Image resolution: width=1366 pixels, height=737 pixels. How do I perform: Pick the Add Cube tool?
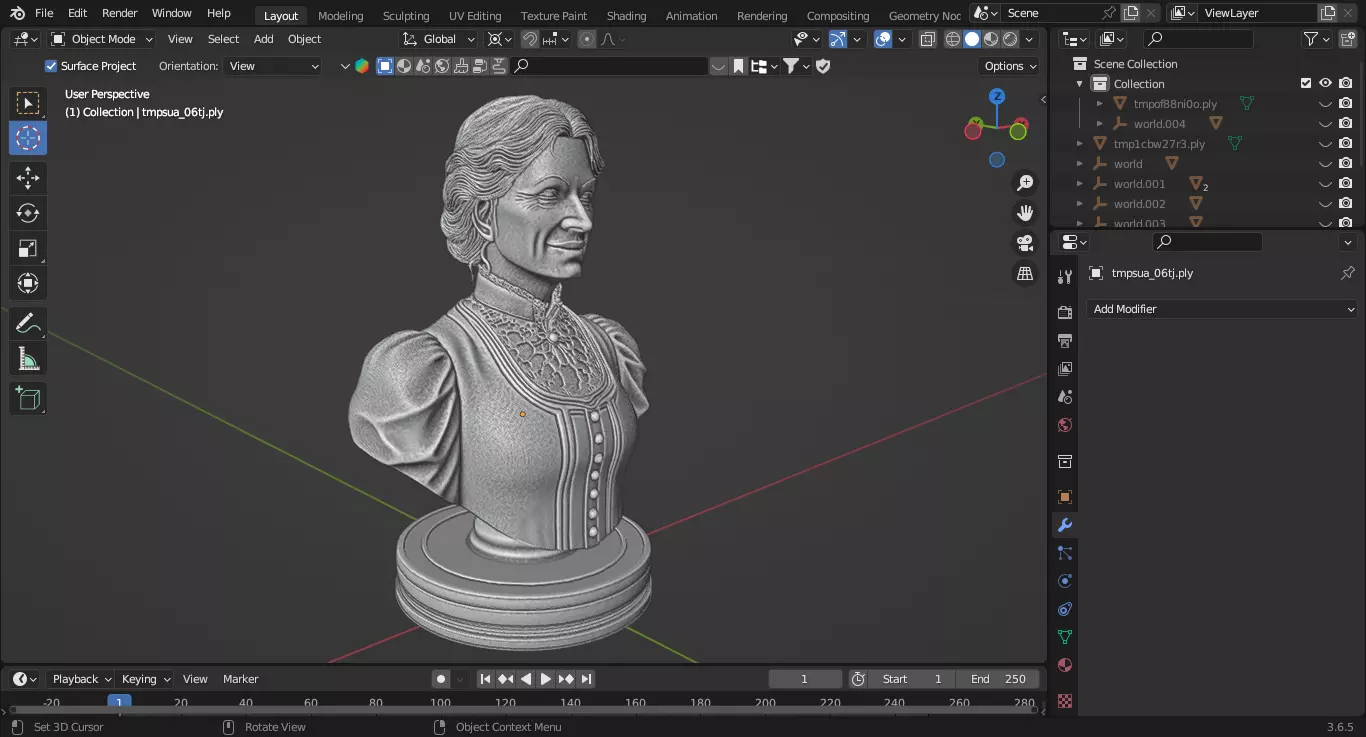[28, 399]
